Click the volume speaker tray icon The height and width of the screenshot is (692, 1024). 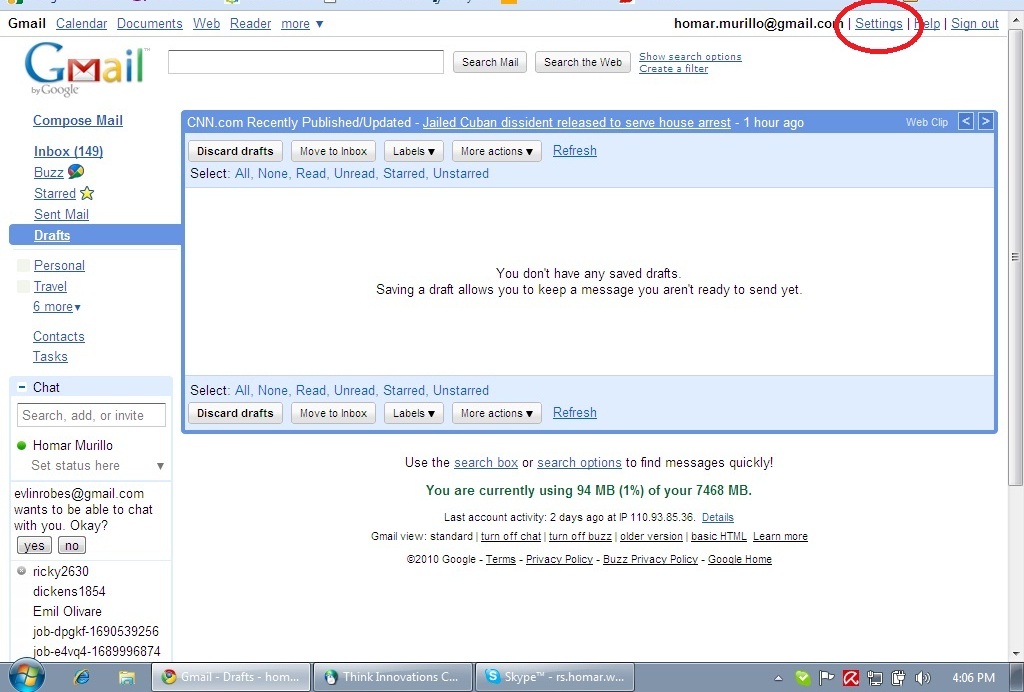pyautogui.click(x=922, y=678)
